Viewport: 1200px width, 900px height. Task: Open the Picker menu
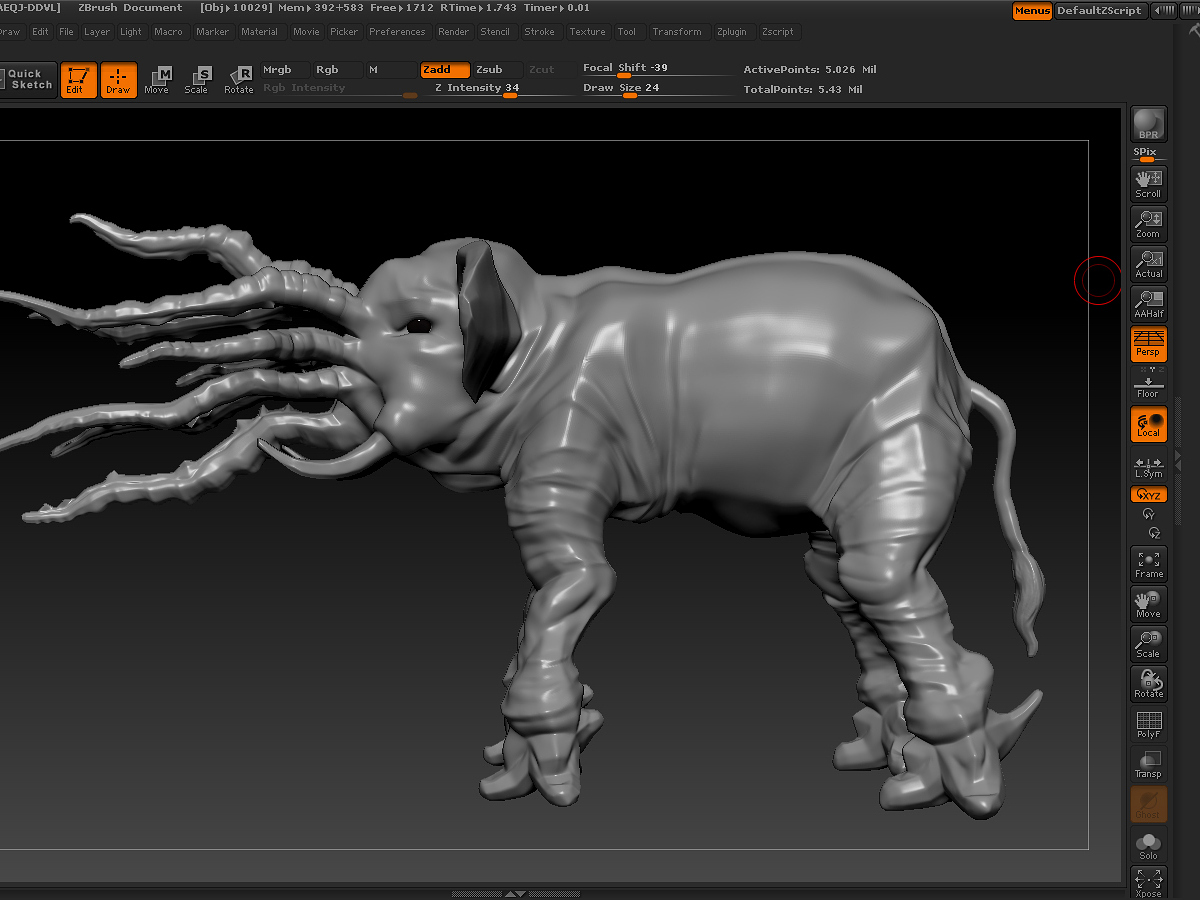(x=344, y=32)
